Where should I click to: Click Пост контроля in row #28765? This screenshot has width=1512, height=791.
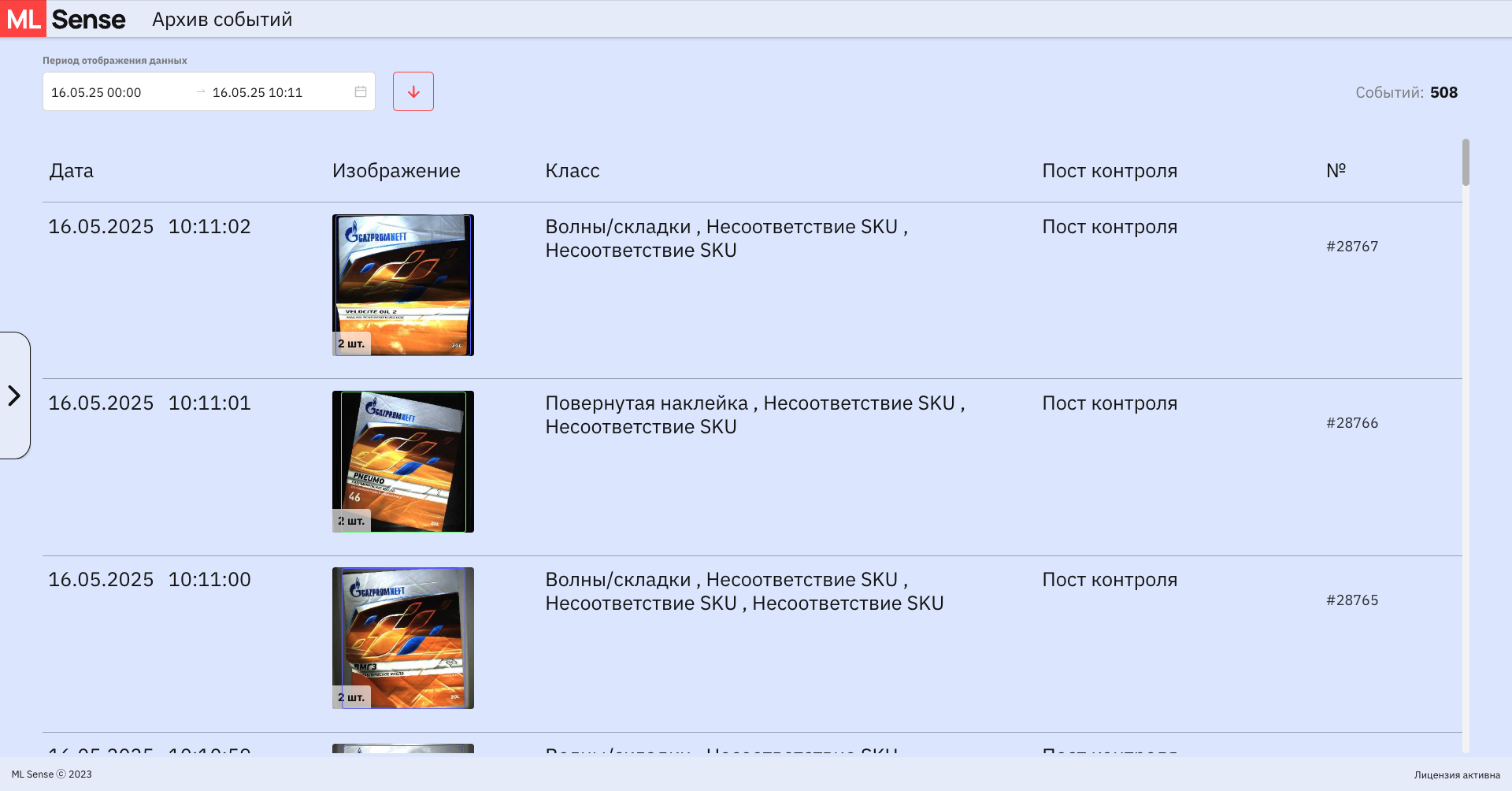[1110, 580]
